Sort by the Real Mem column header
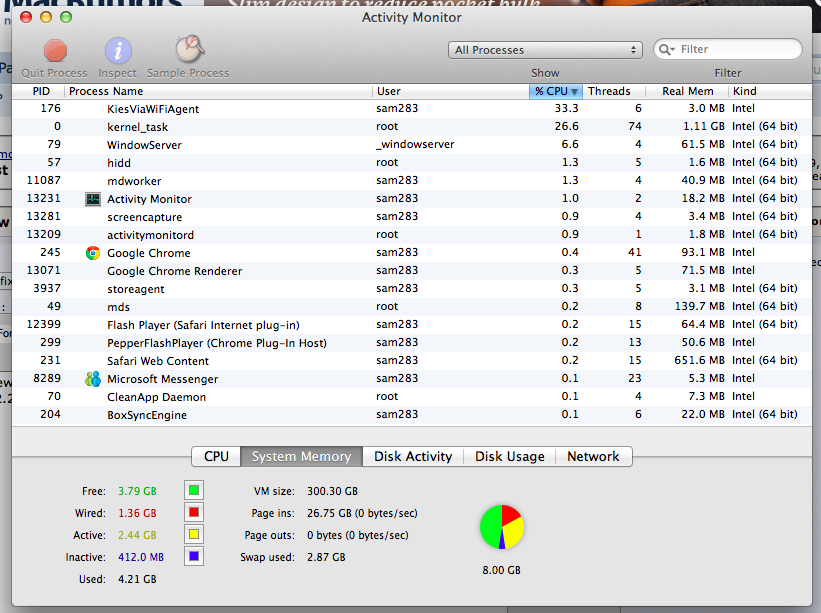The width and height of the screenshot is (821, 613). click(x=687, y=91)
